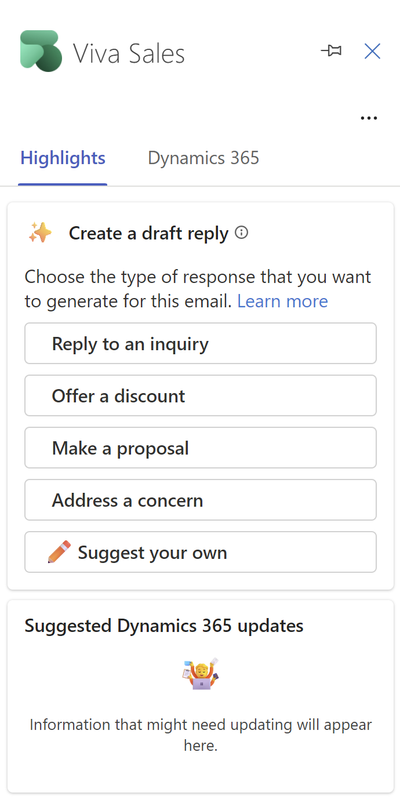400x810 pixels.
Task: Pick Make a proposal response
Action: click(x=201, y=448)
